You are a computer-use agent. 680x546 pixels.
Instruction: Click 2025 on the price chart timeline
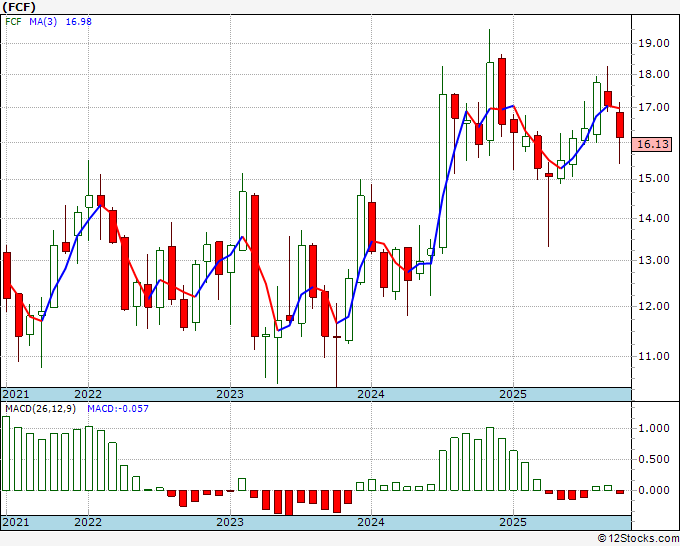pos(513,394)
